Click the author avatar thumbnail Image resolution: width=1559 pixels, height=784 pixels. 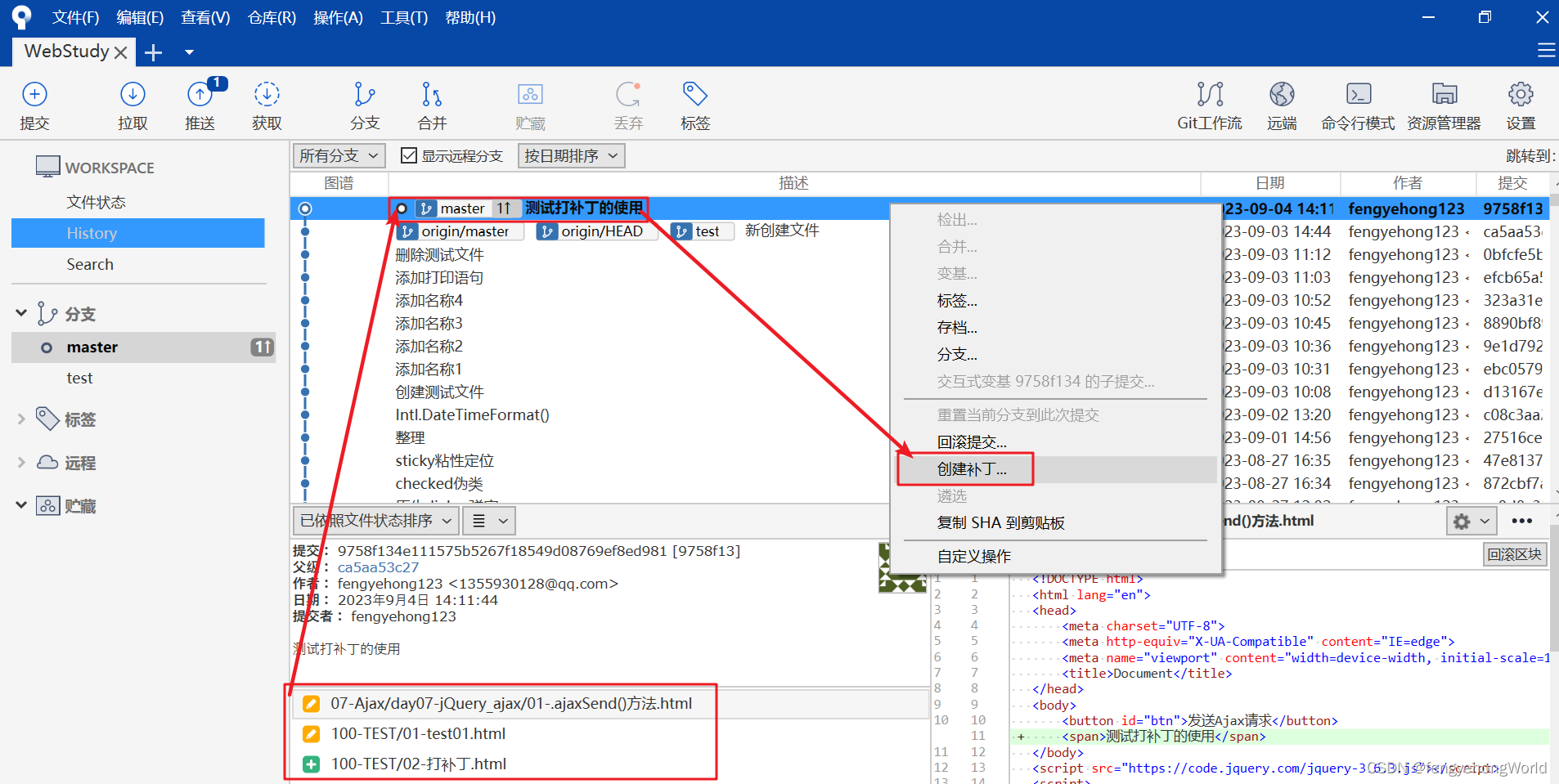902,567
